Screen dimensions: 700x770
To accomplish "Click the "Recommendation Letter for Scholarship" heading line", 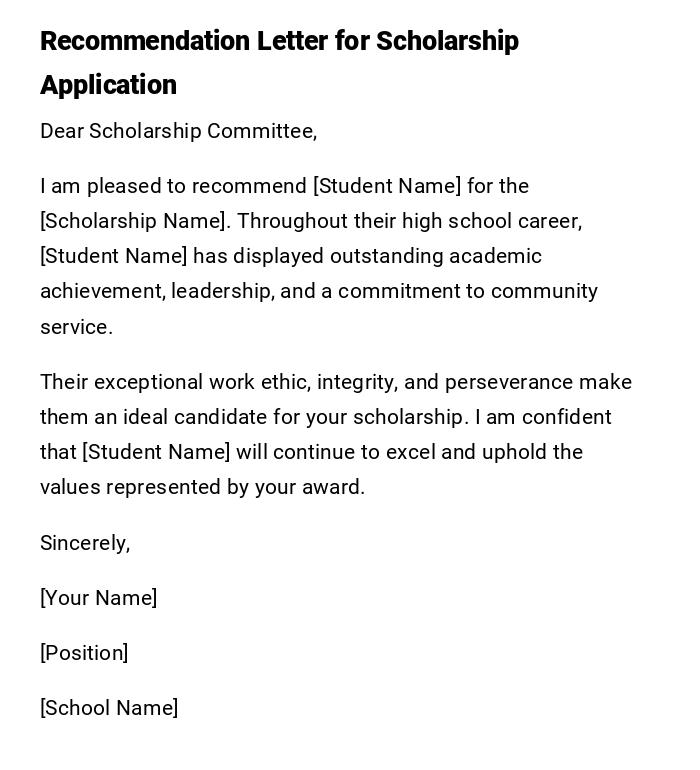I will point(279,42).
